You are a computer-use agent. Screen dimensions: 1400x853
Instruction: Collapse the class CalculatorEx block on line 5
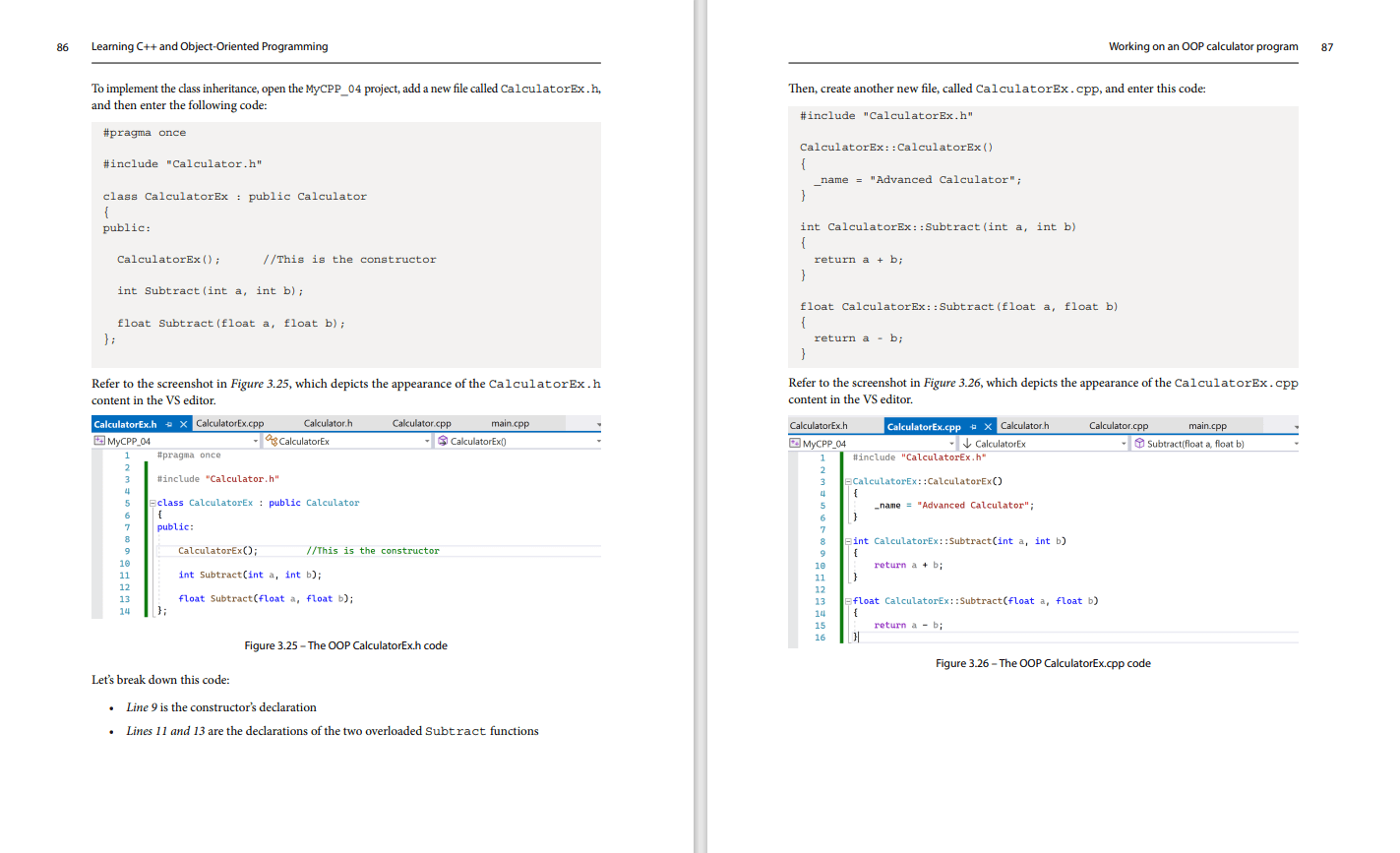click(x=152, y=503)
